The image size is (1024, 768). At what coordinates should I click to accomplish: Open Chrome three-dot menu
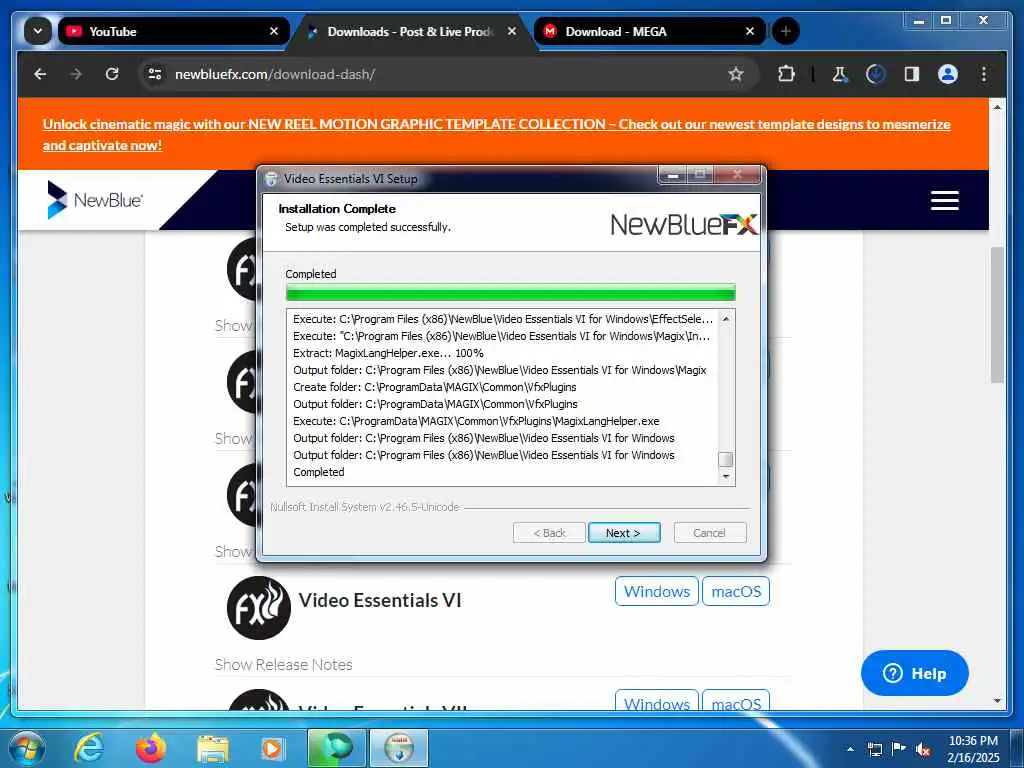(x=984, y=74)
